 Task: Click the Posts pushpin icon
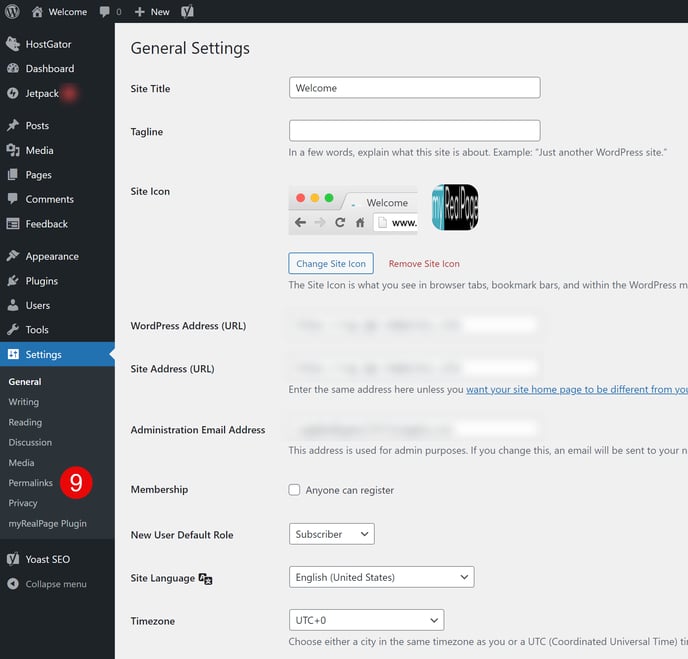click(13, 125)
